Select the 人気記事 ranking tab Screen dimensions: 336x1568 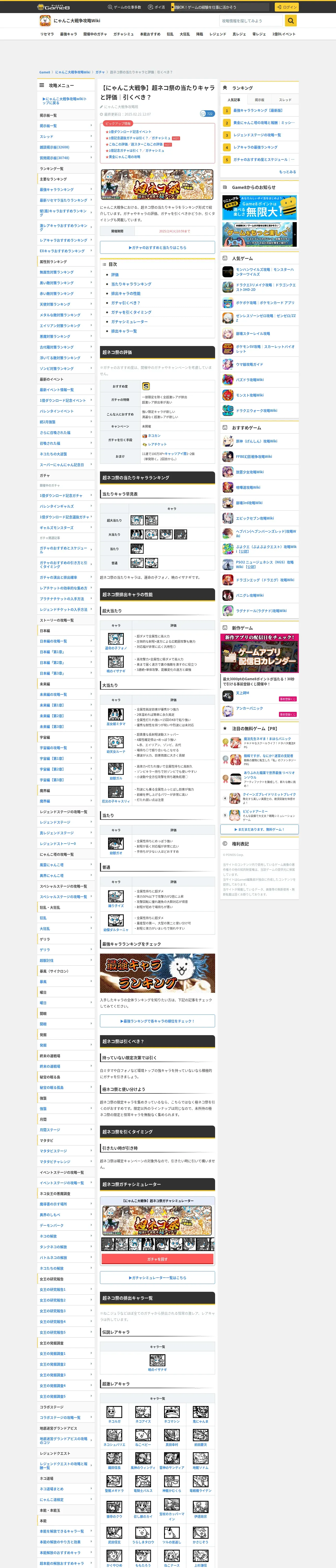click(234, 100)
